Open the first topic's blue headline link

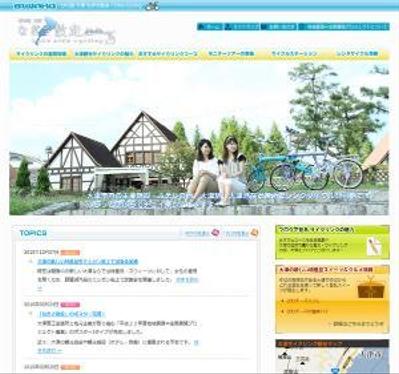tap(88, 262)
